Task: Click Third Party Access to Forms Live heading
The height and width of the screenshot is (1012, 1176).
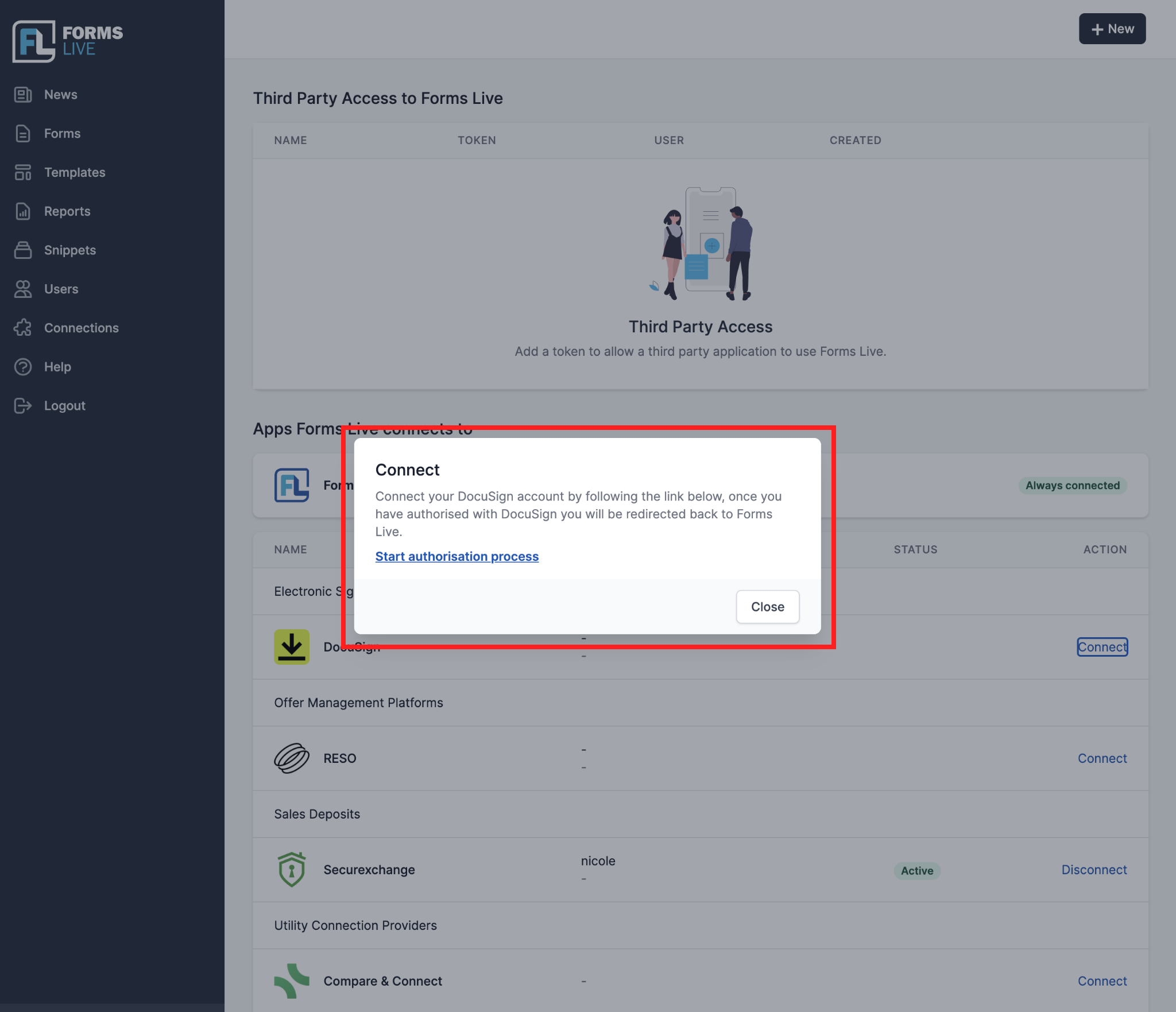Action: point(378,99)
